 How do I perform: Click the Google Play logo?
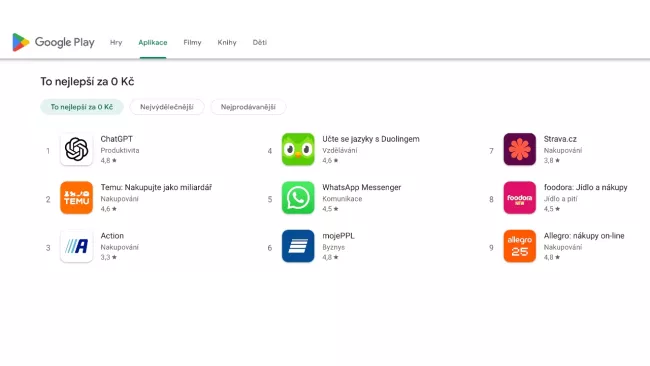pos(53,42)
